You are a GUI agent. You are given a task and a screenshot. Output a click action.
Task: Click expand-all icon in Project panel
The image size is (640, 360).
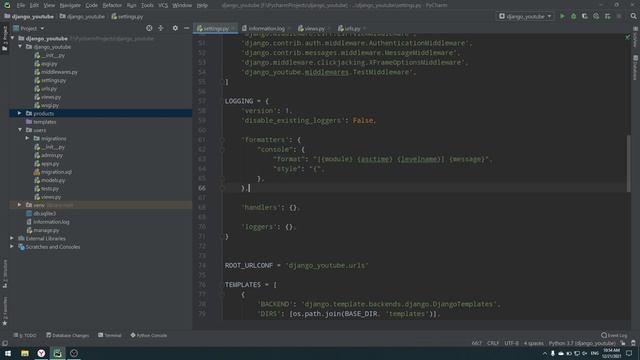[161, 28]
